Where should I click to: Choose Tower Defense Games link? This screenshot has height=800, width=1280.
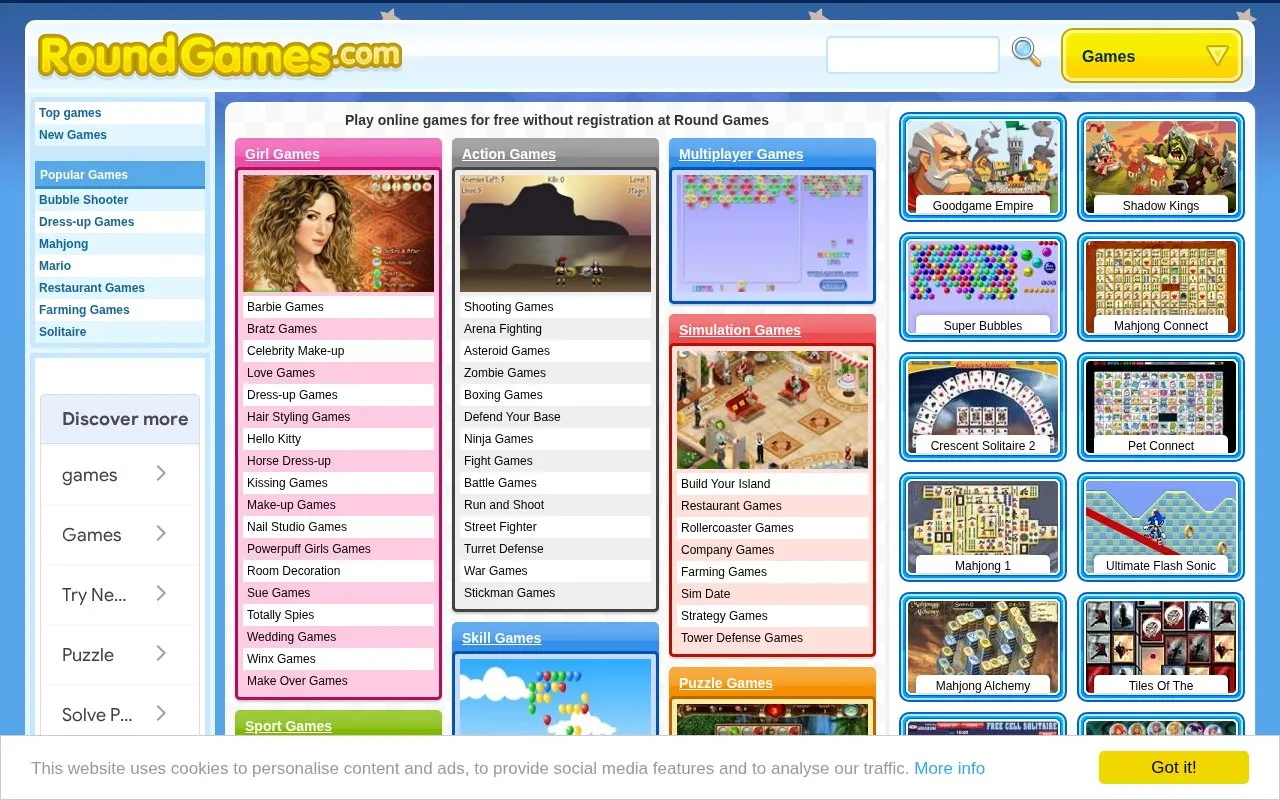pyautogui.click(x=742, y=638)
